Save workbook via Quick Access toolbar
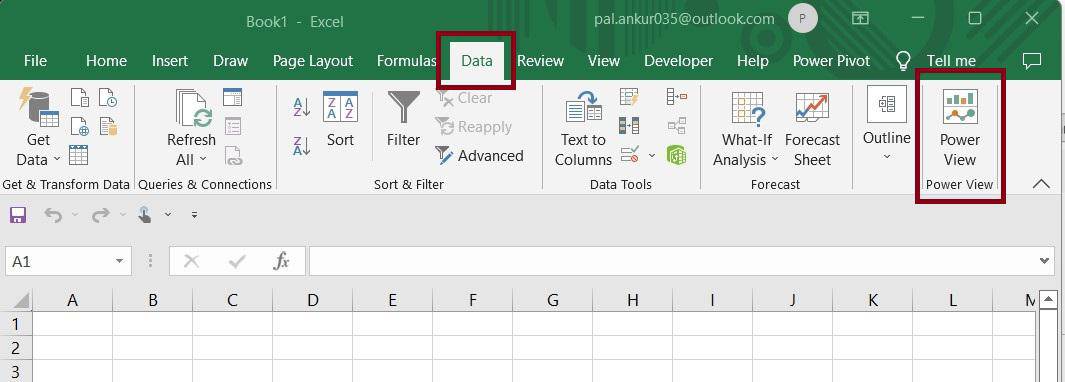Image resolution: width=1065 pixels, height=382 pixels. pos(18,215)
